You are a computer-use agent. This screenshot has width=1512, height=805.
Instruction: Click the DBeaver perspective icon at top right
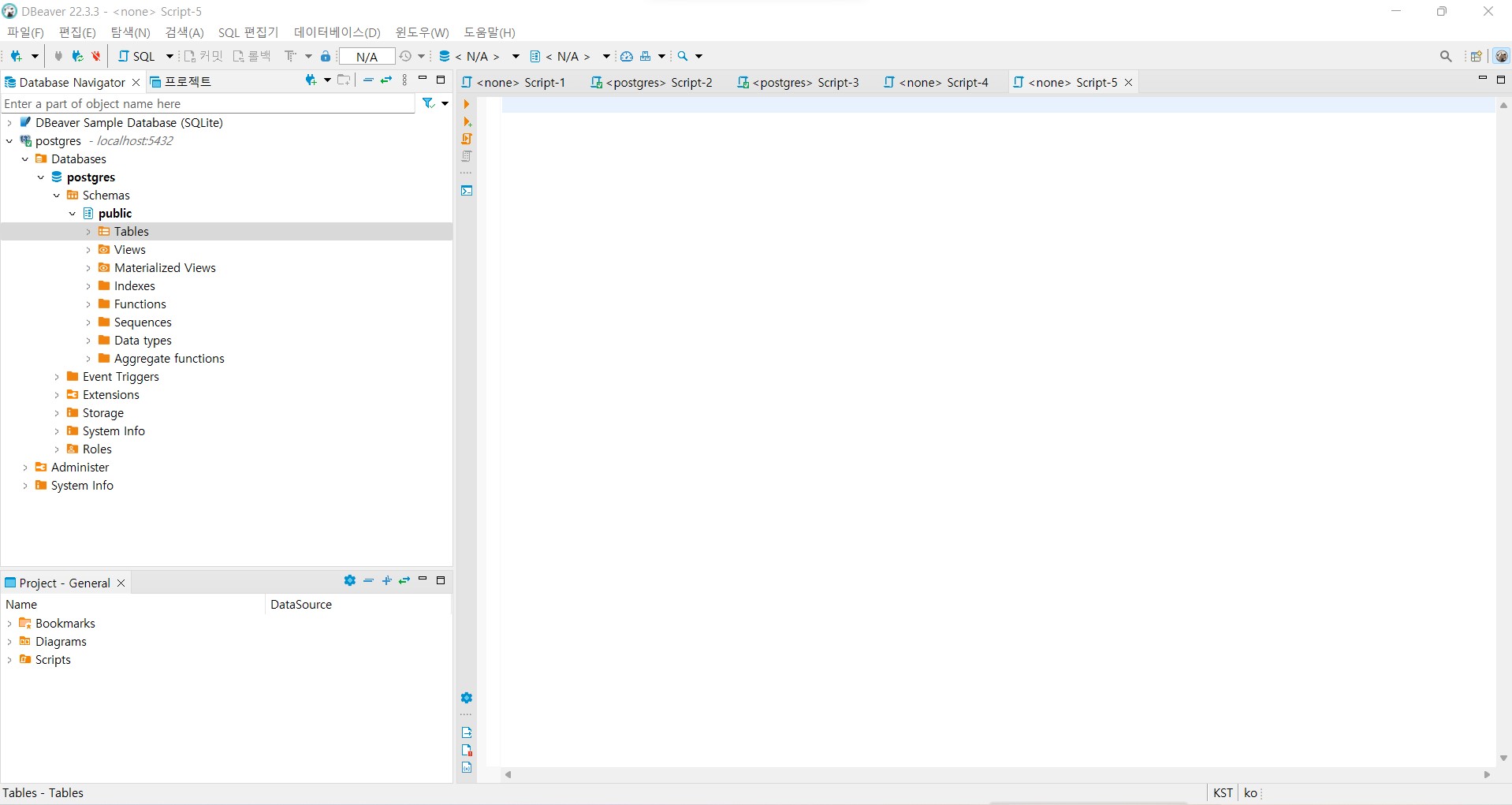tap(1502, 56)
